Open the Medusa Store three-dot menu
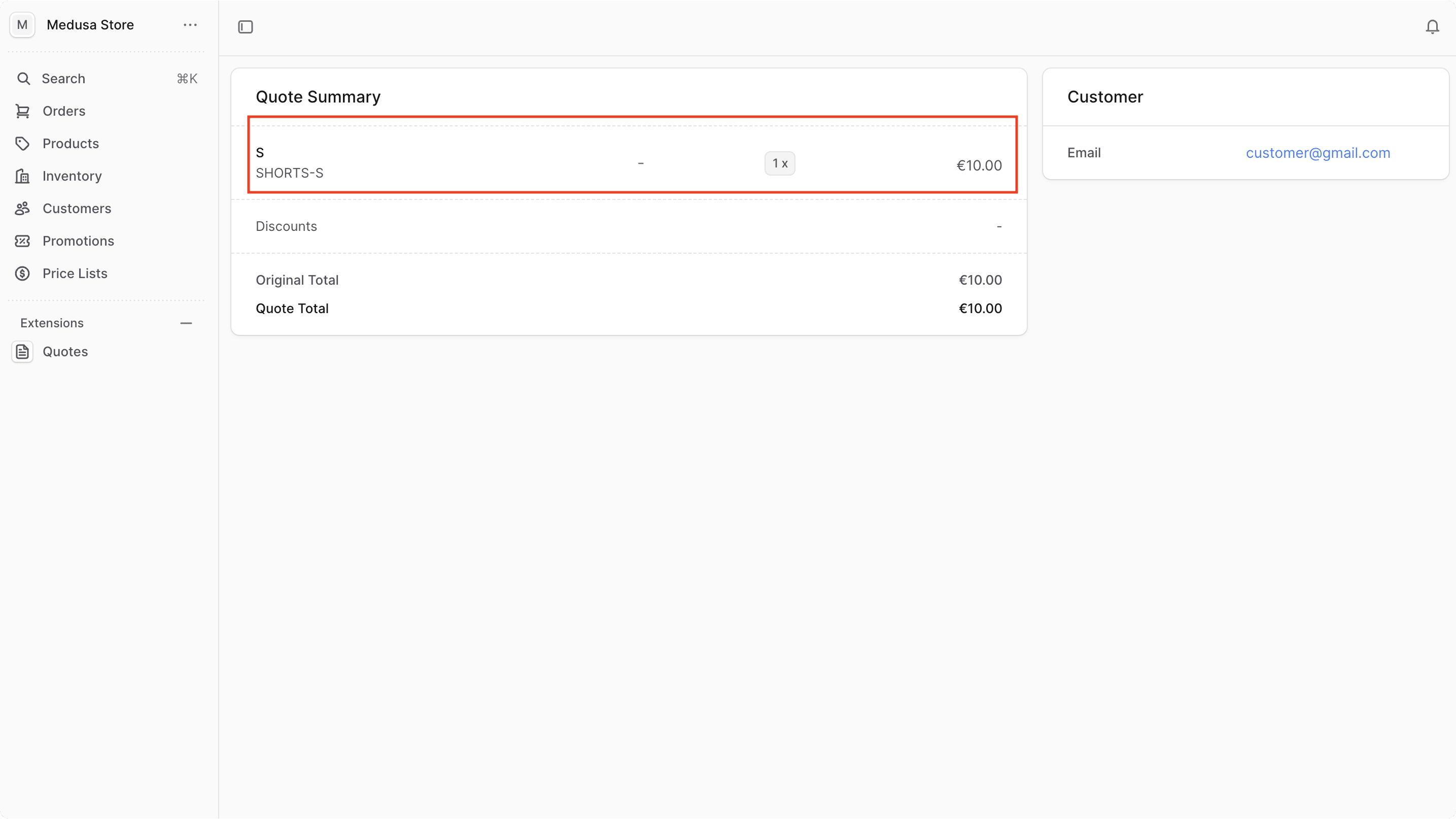This screenshot has width=1456, height=819. tap(190, 25)
